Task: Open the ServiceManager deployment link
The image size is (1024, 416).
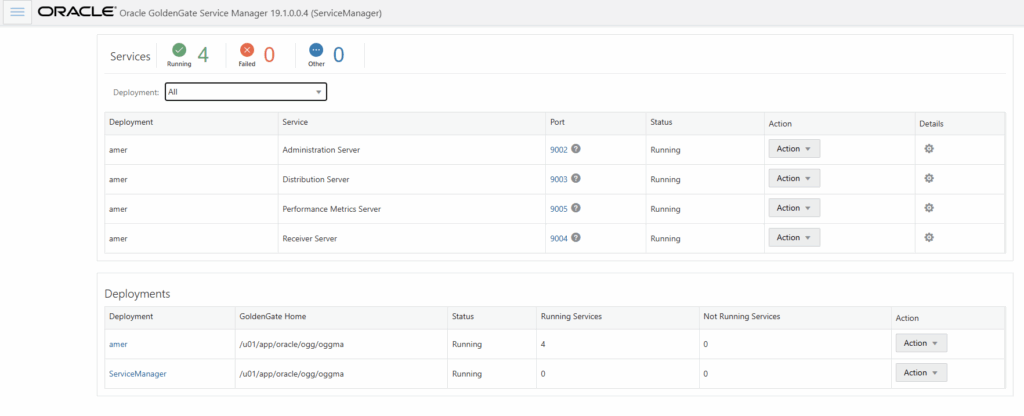Action: [137, 374]
